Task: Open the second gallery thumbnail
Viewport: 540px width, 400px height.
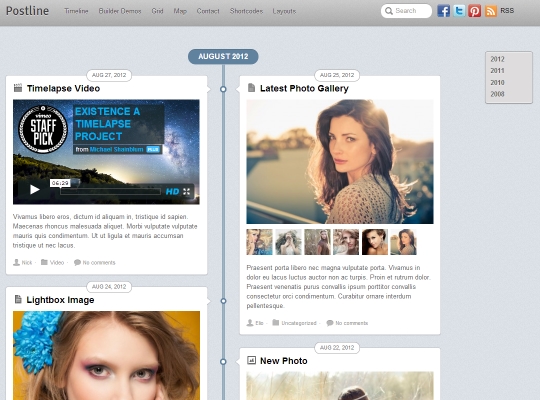Action: click(x=288, y=242)
